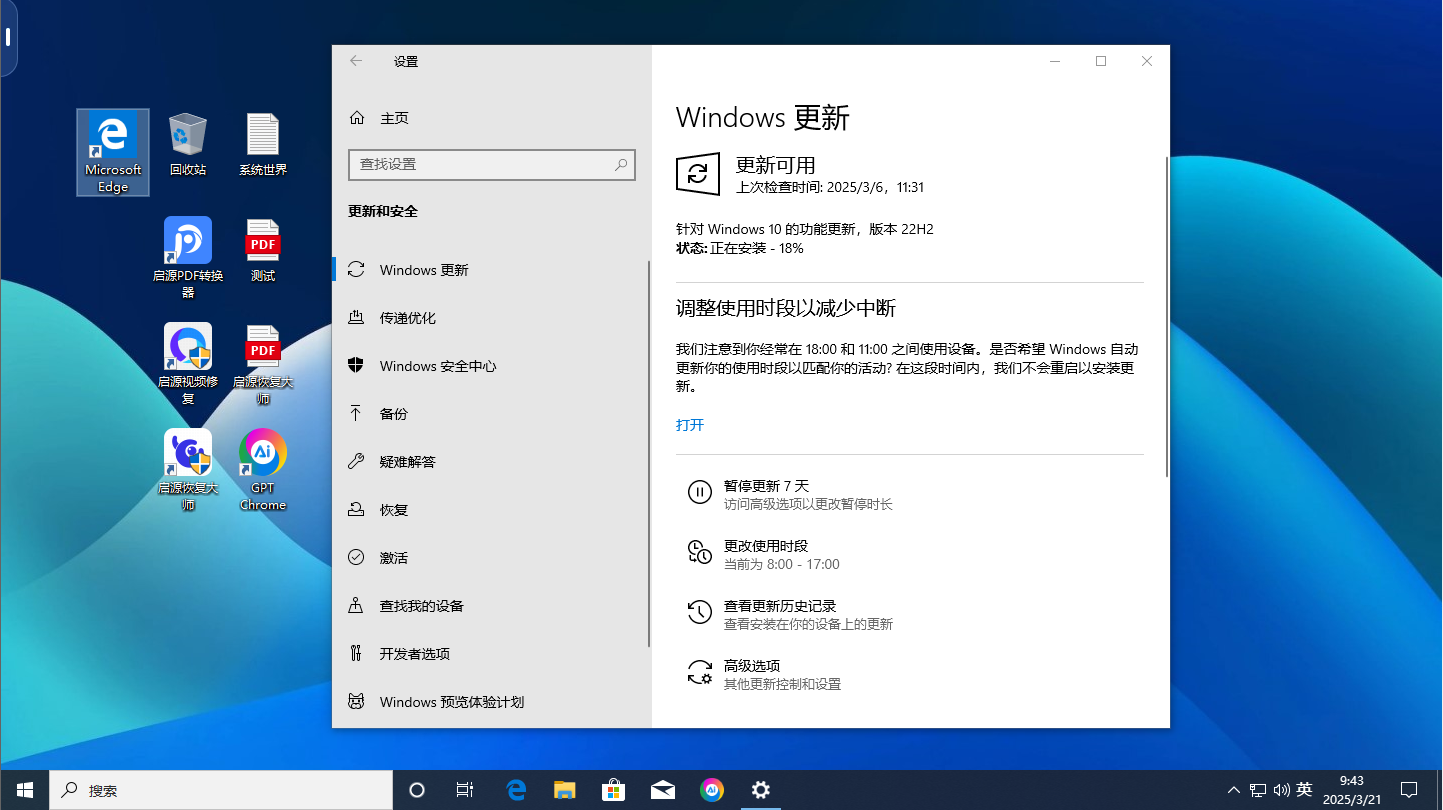Click the network icon in system tray
This screenshot has width=1443, height=810.
pos(1258,790)
